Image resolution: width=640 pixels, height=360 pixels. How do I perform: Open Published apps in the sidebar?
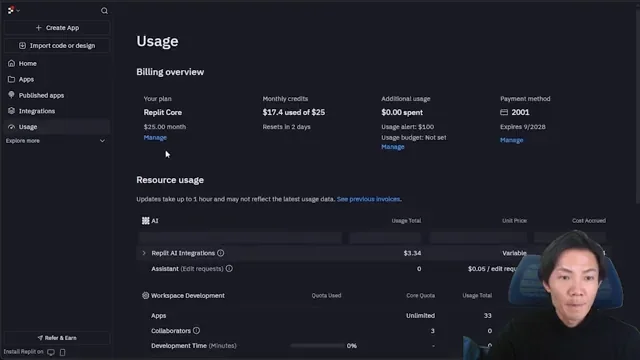(57, 96)
